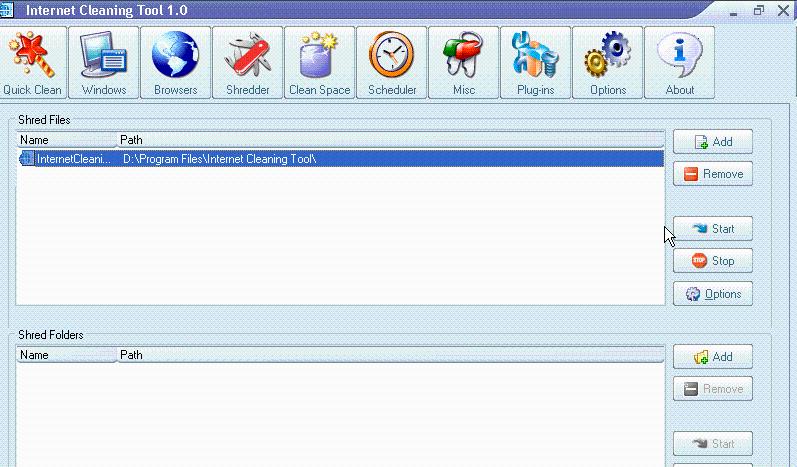Open the Scheduler clock icon
The height and width of the screenshot is (467, 797).
[392, 54]
